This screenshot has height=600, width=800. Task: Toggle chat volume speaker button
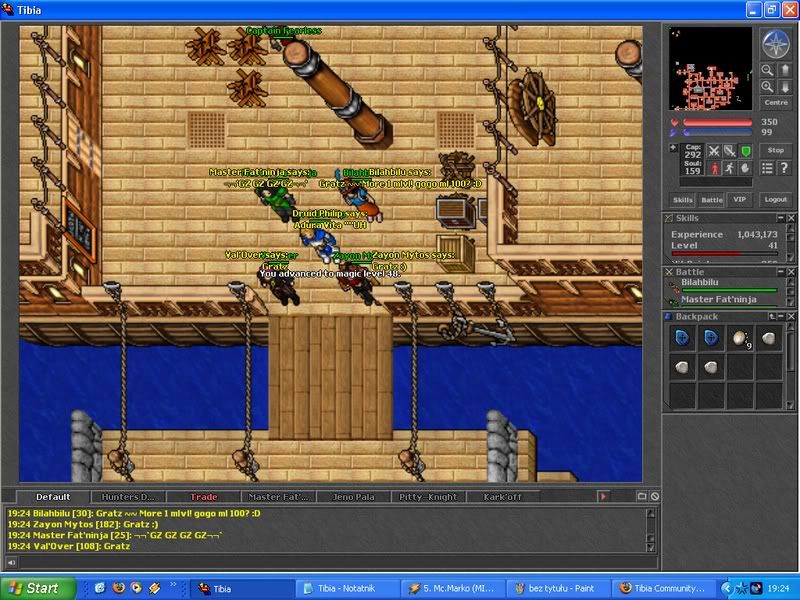coord(11,563)
